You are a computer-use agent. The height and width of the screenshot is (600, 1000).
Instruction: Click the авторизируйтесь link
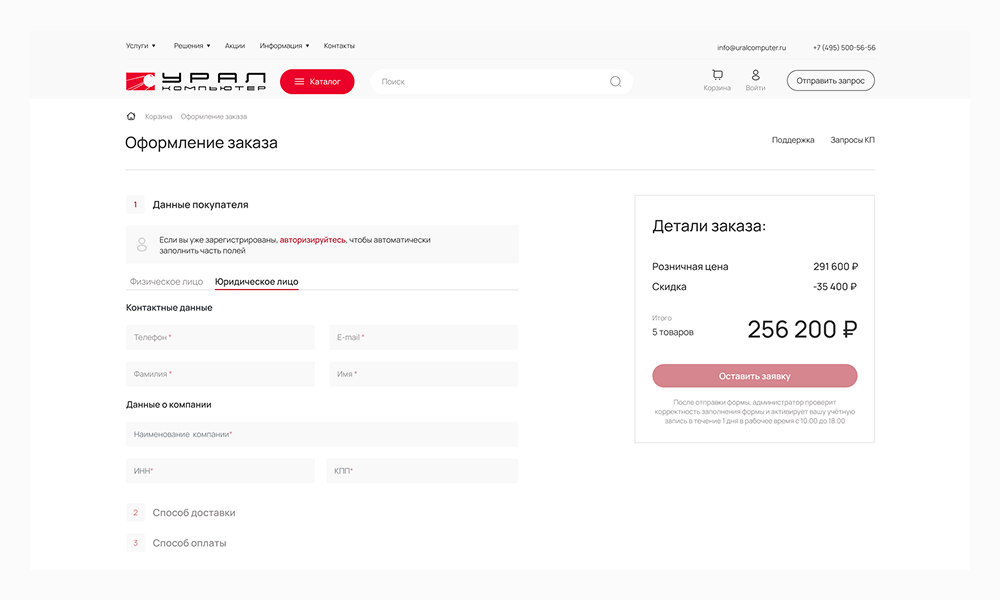click(312, 240)
